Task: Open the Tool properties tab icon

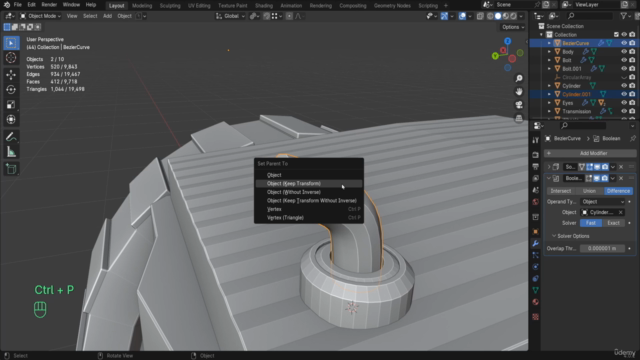Action: click(536, 140)
